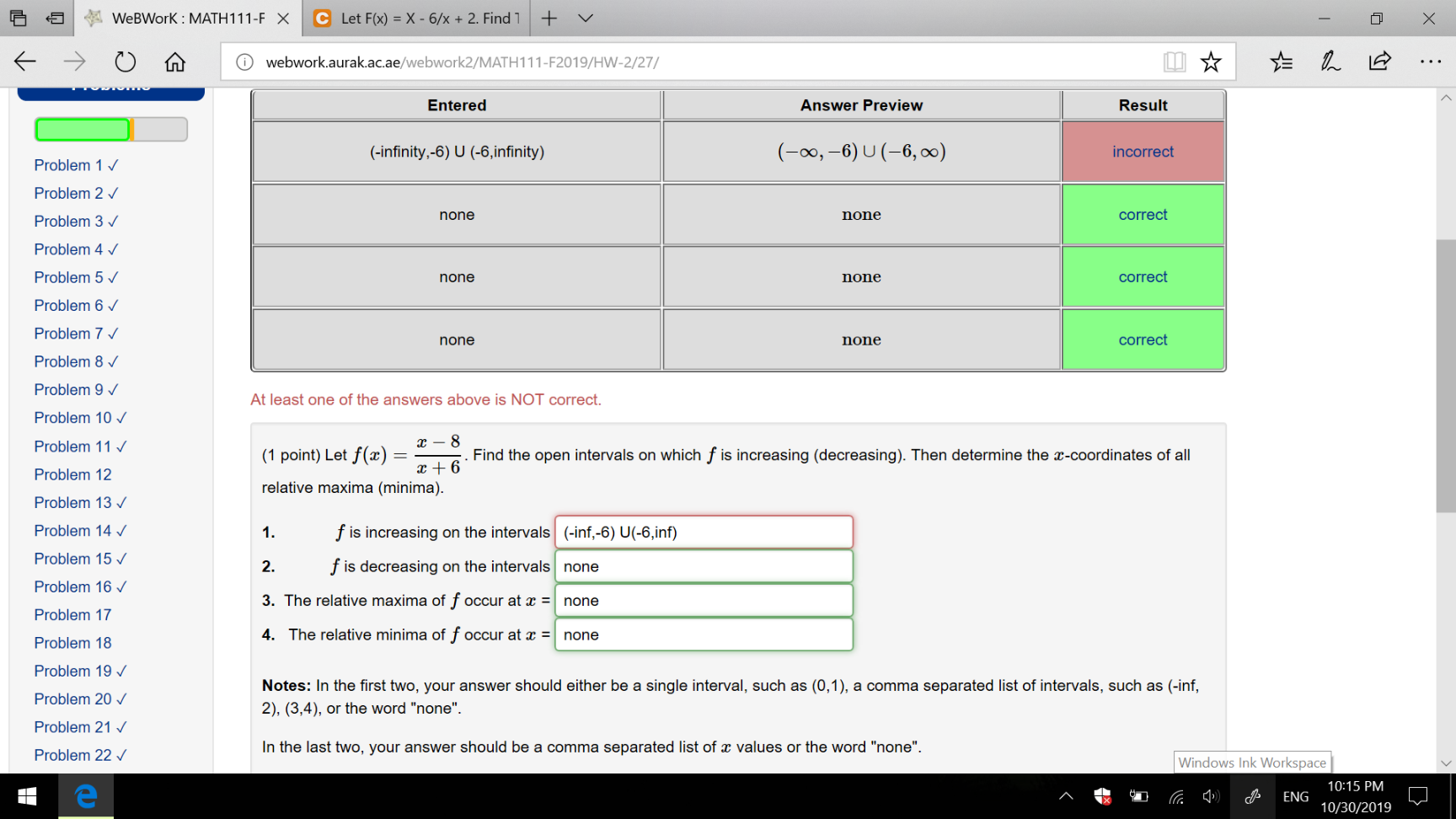Go to the browser home page
Viewport: 1456px width, 819px height.
(x=174, y=61)
